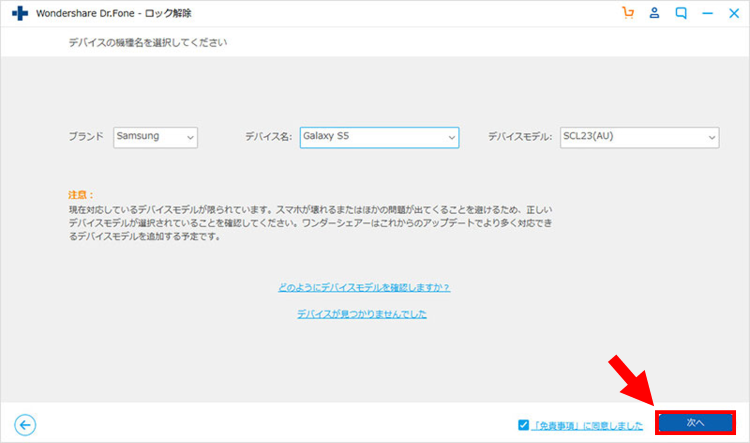750x443 pixels.
Task: Open the user account icon
Action: point(654,13)
